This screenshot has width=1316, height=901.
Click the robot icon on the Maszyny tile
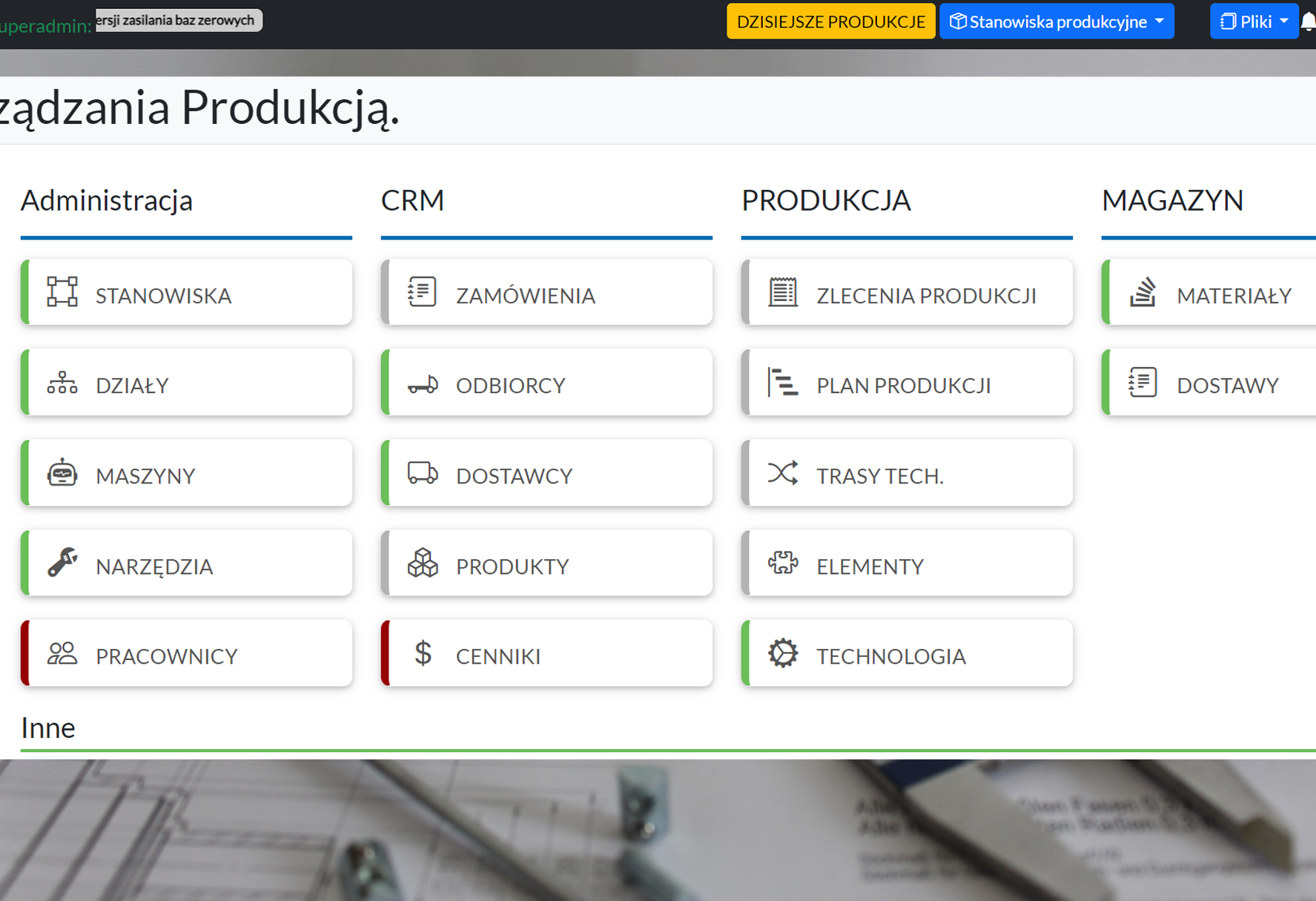coord(62,473)
